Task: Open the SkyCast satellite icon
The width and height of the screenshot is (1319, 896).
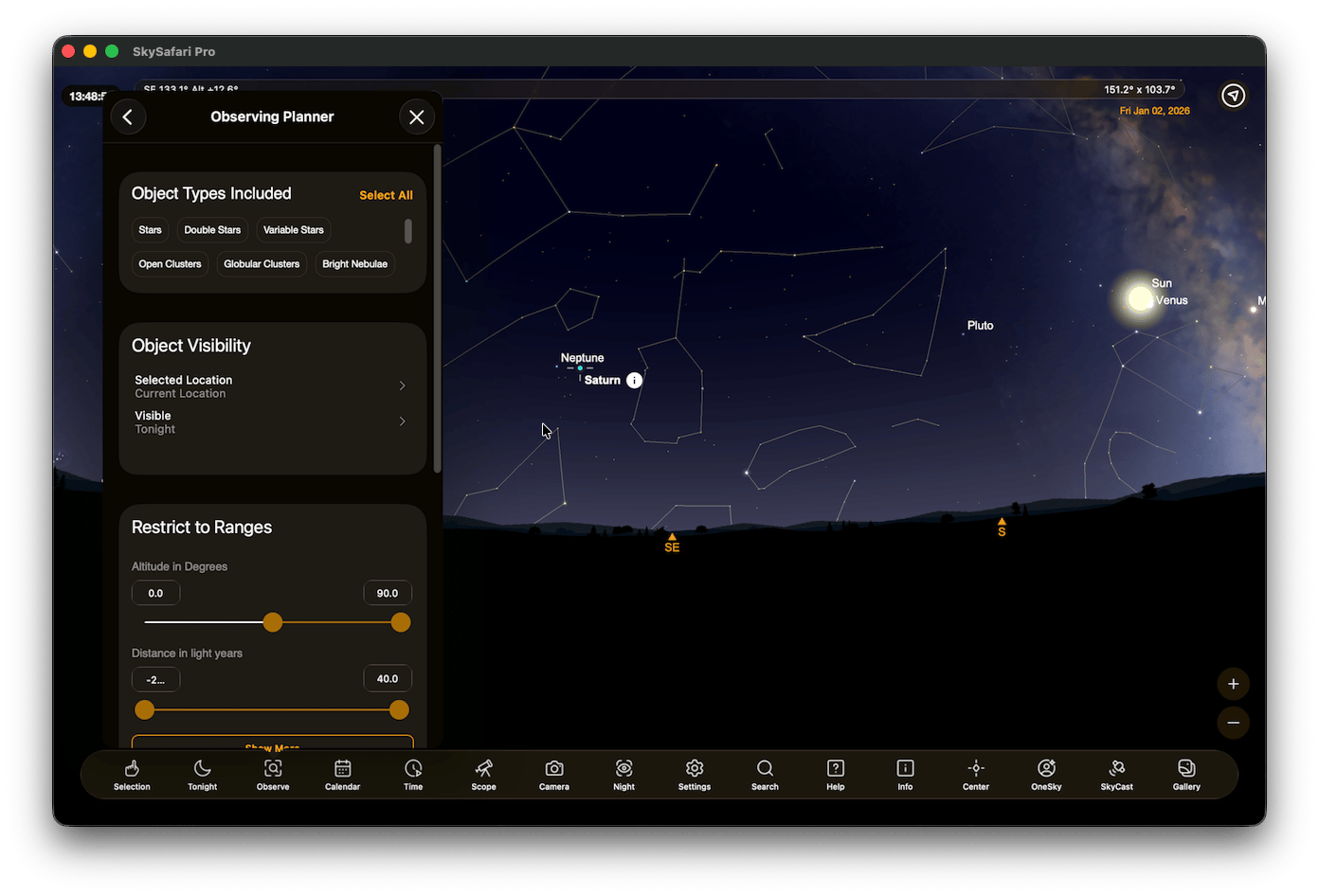Action: point(1116,775)
